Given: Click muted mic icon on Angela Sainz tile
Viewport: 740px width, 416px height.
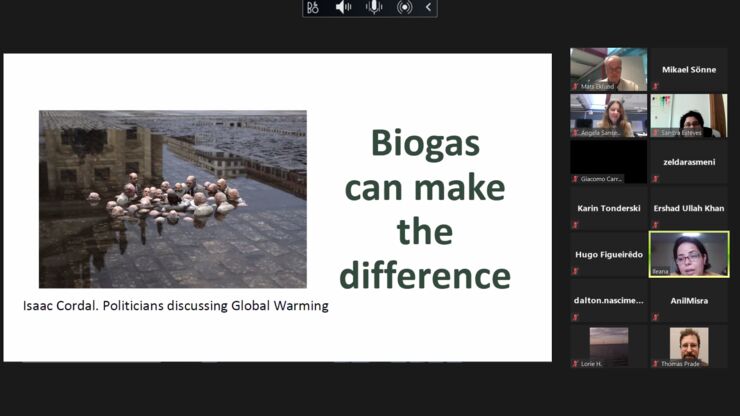Looking at the screenshot, I should 575,133.
